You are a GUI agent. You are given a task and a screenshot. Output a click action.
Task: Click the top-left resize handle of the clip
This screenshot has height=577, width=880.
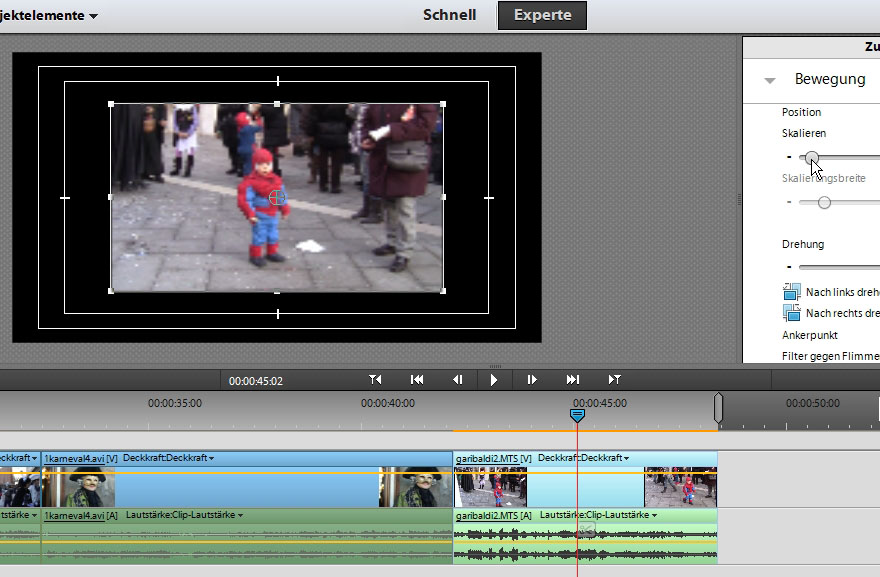coord(111,104)
